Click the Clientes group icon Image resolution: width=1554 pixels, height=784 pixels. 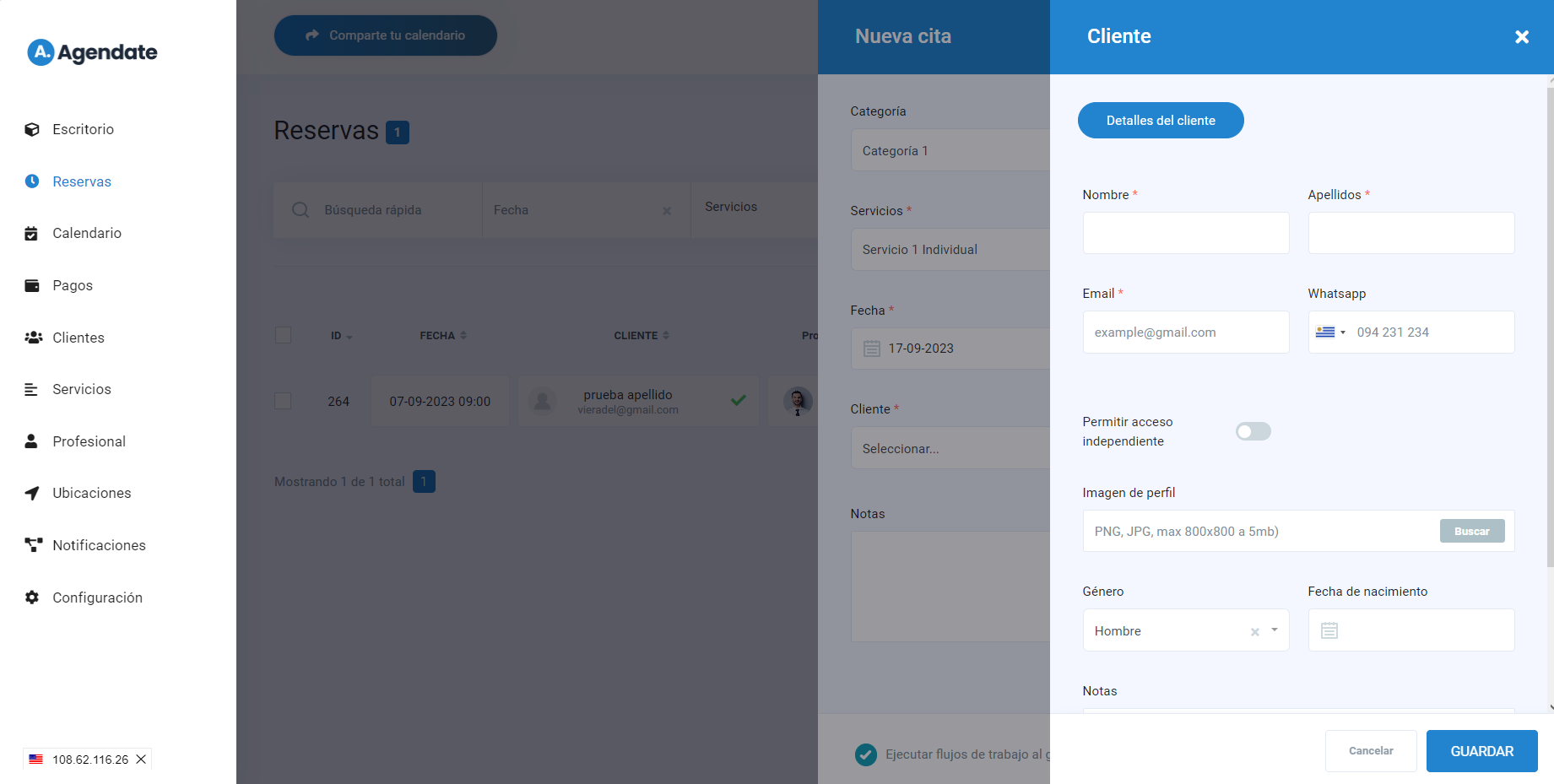coord(33,338)
